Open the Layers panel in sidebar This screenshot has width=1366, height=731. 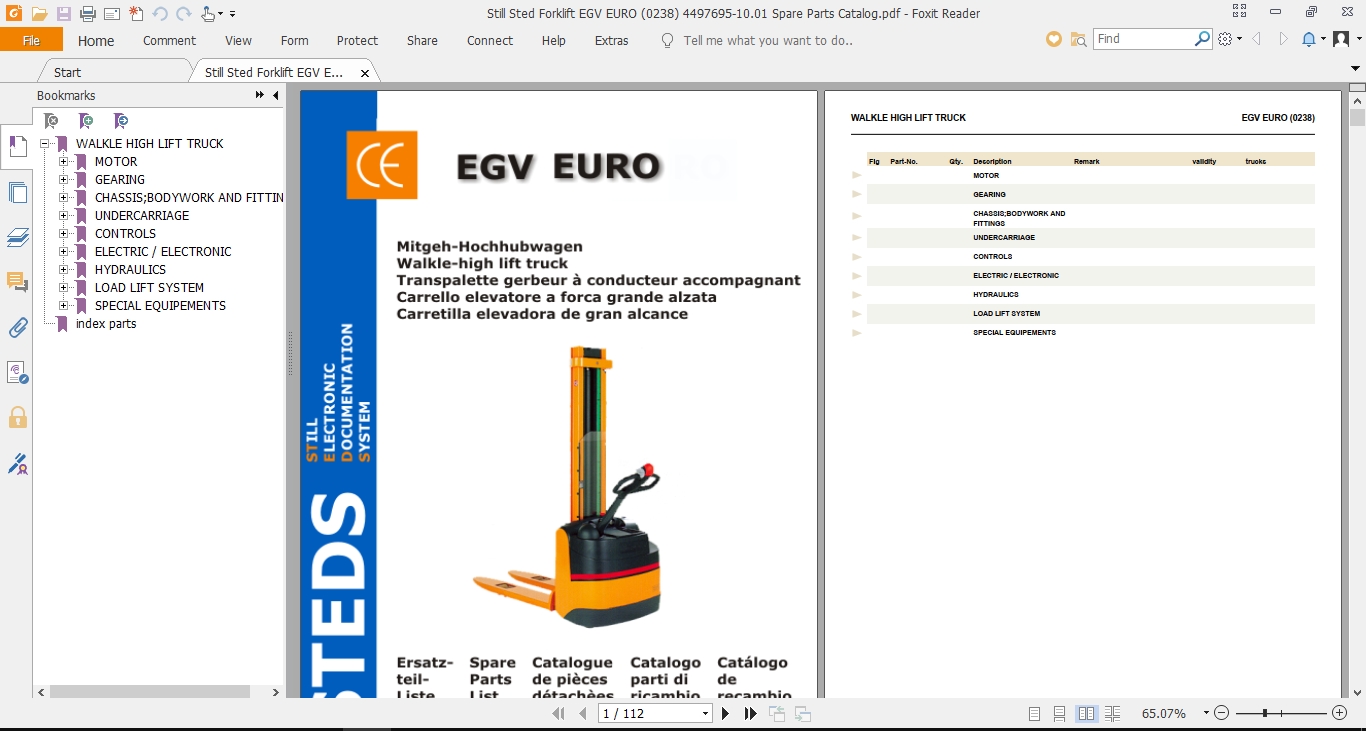tap(18, 237)
